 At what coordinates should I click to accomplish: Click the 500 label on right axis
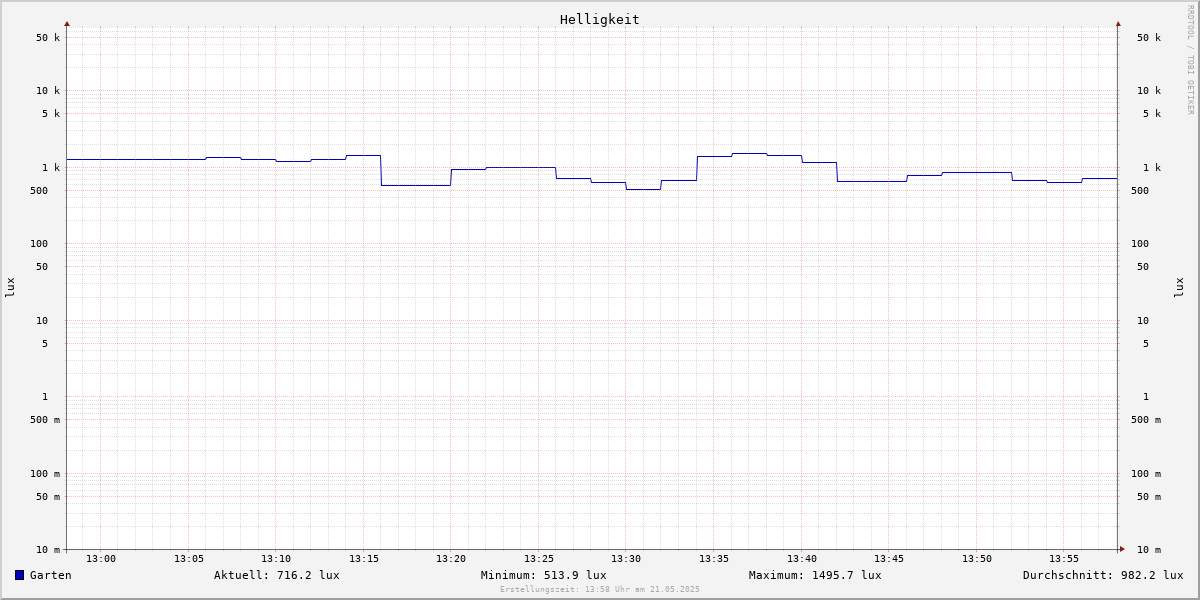[1140, 191]
